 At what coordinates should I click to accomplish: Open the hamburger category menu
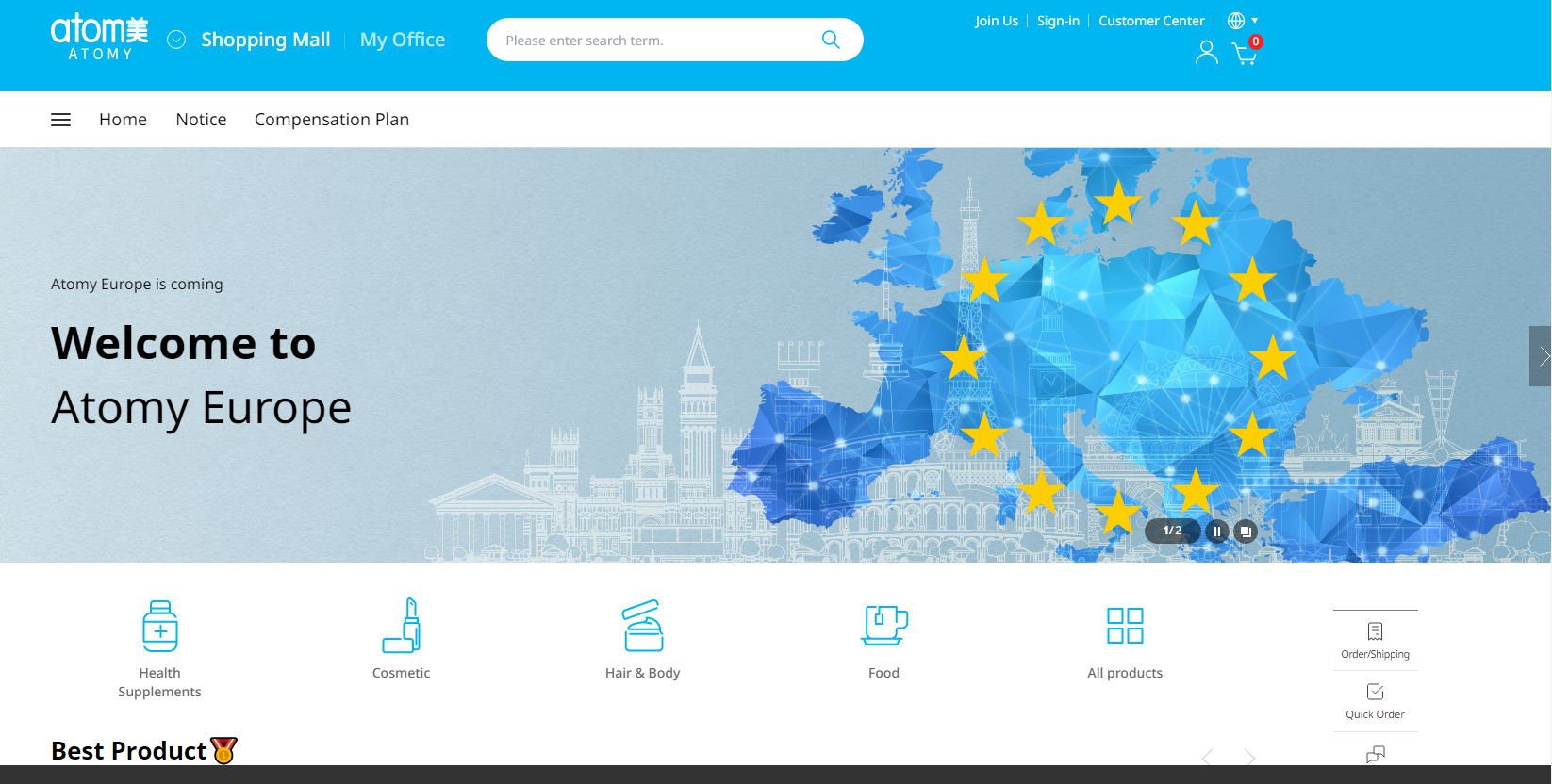pyautogui.click(x=61, y=120)
